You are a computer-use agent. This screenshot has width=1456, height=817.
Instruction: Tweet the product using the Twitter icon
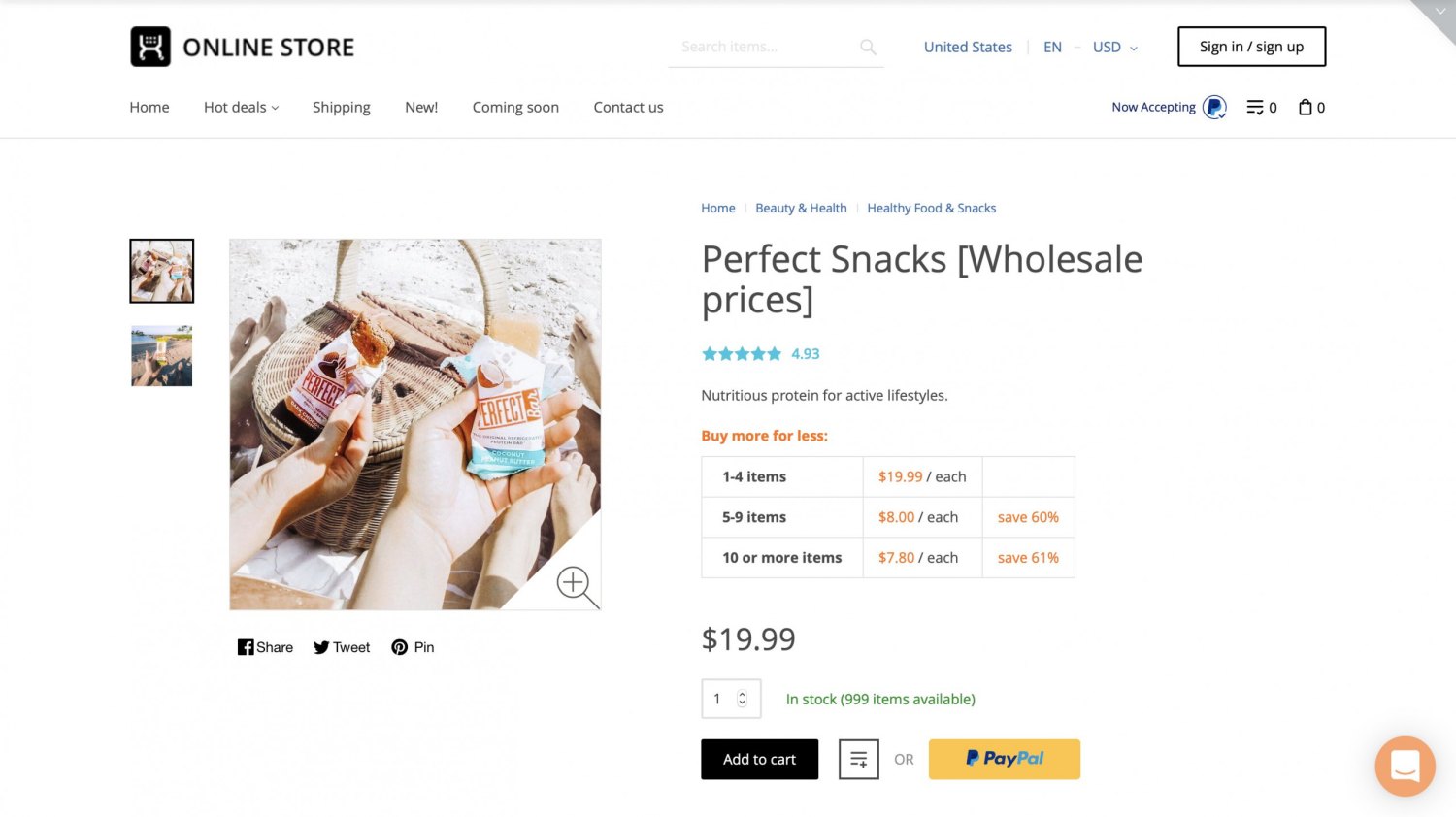coord(321,647)
